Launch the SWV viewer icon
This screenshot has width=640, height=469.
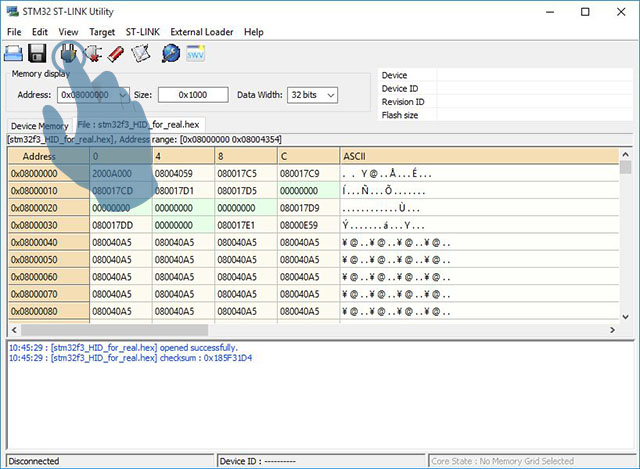click(196, 53)
